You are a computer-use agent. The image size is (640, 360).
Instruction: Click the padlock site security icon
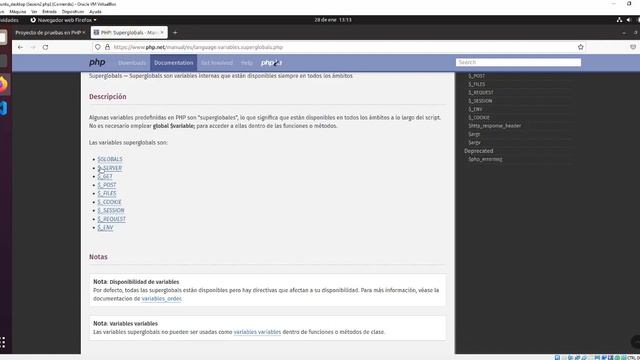(x=107, y=47)
